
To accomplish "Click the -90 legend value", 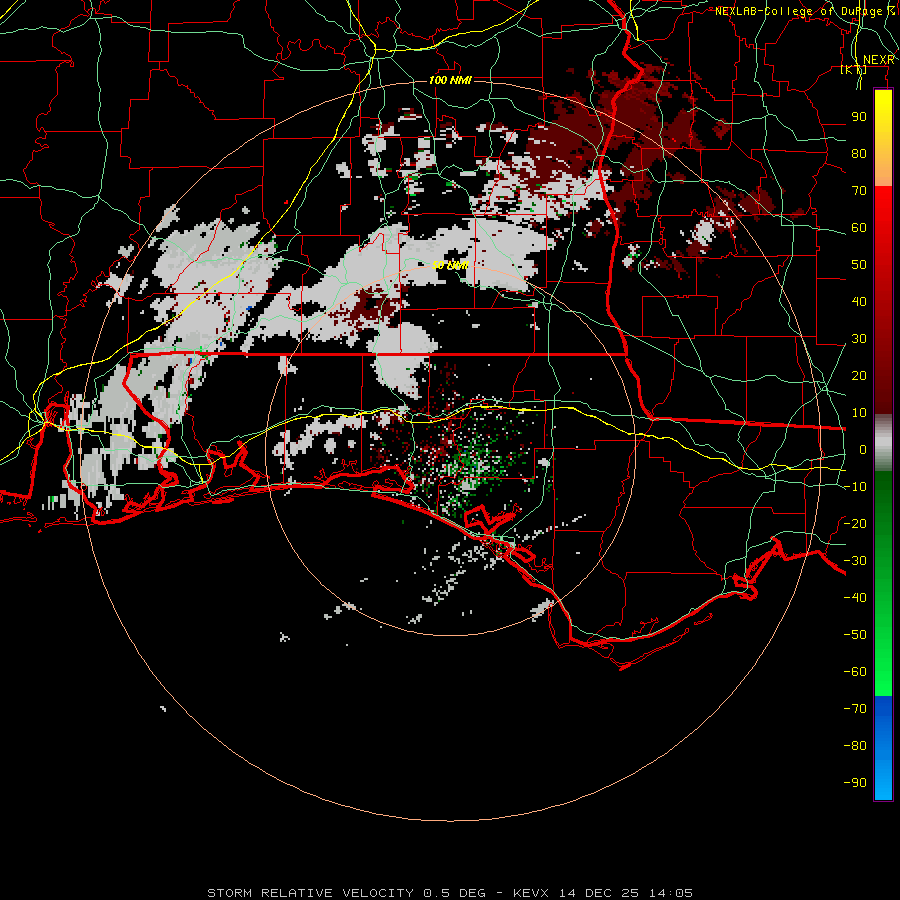I will point(855,783).
